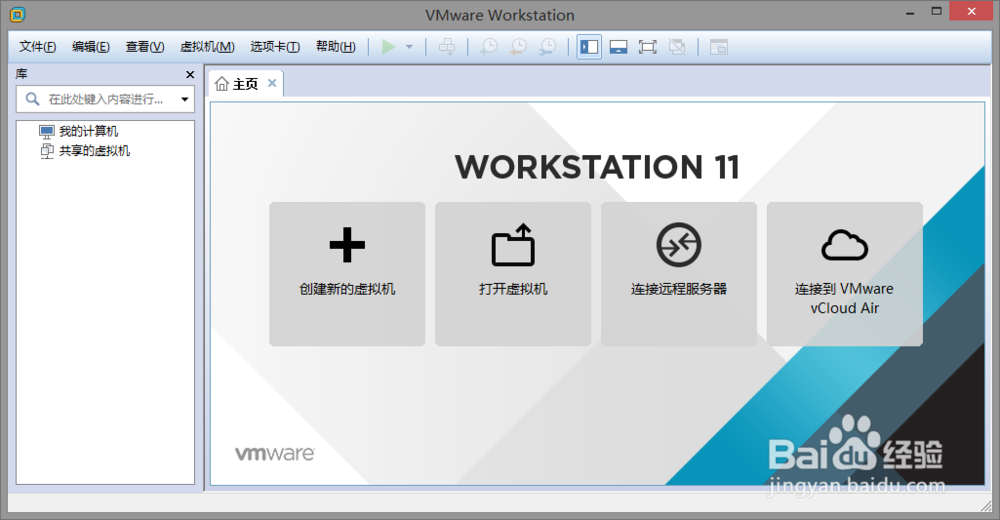This screenshot has height=520, width=1000.
Task: Open the 编辑(E) menu
Action: (x=91, y=47)
